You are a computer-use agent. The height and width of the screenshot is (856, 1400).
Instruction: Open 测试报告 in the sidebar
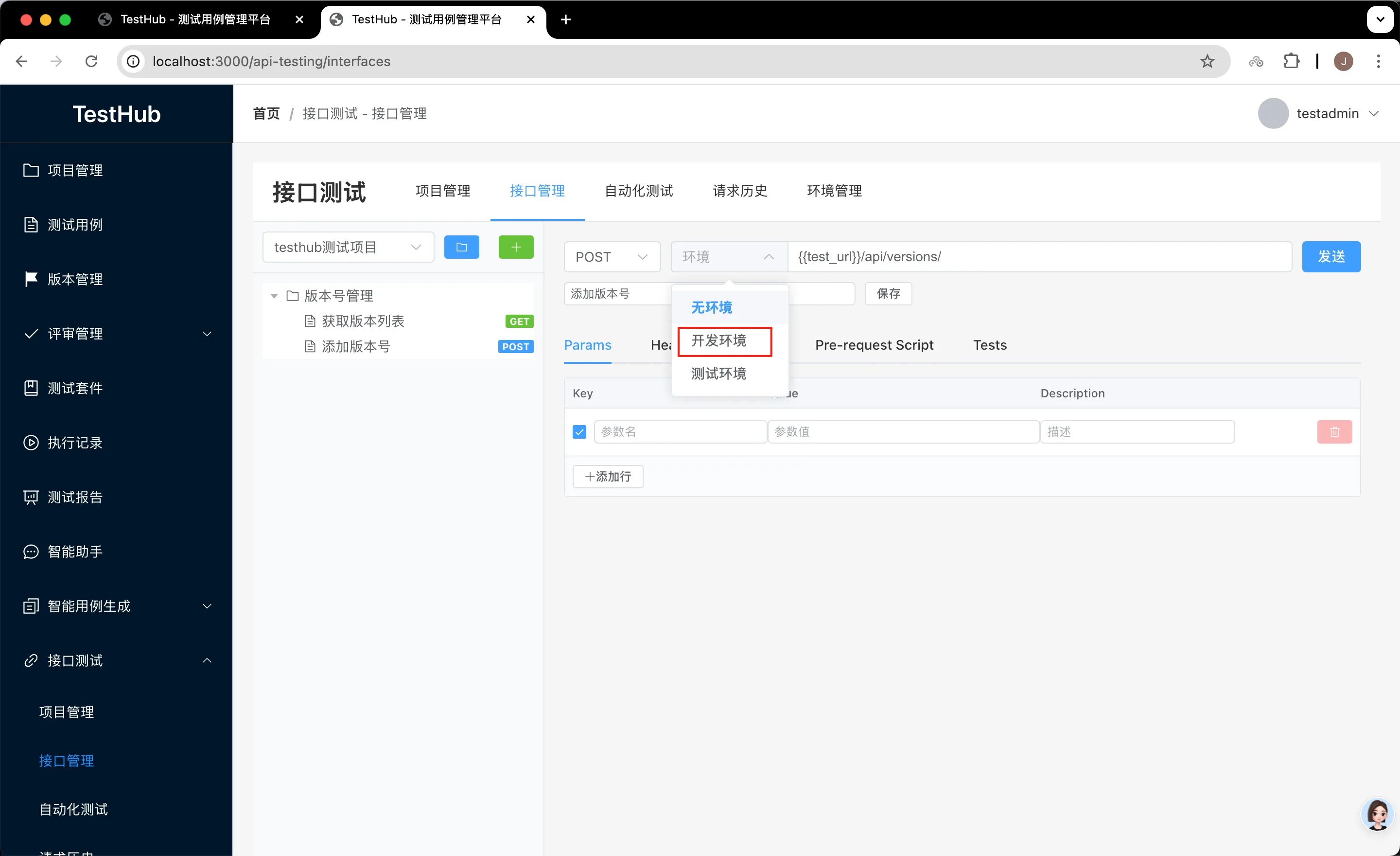(x=75, y=498)
